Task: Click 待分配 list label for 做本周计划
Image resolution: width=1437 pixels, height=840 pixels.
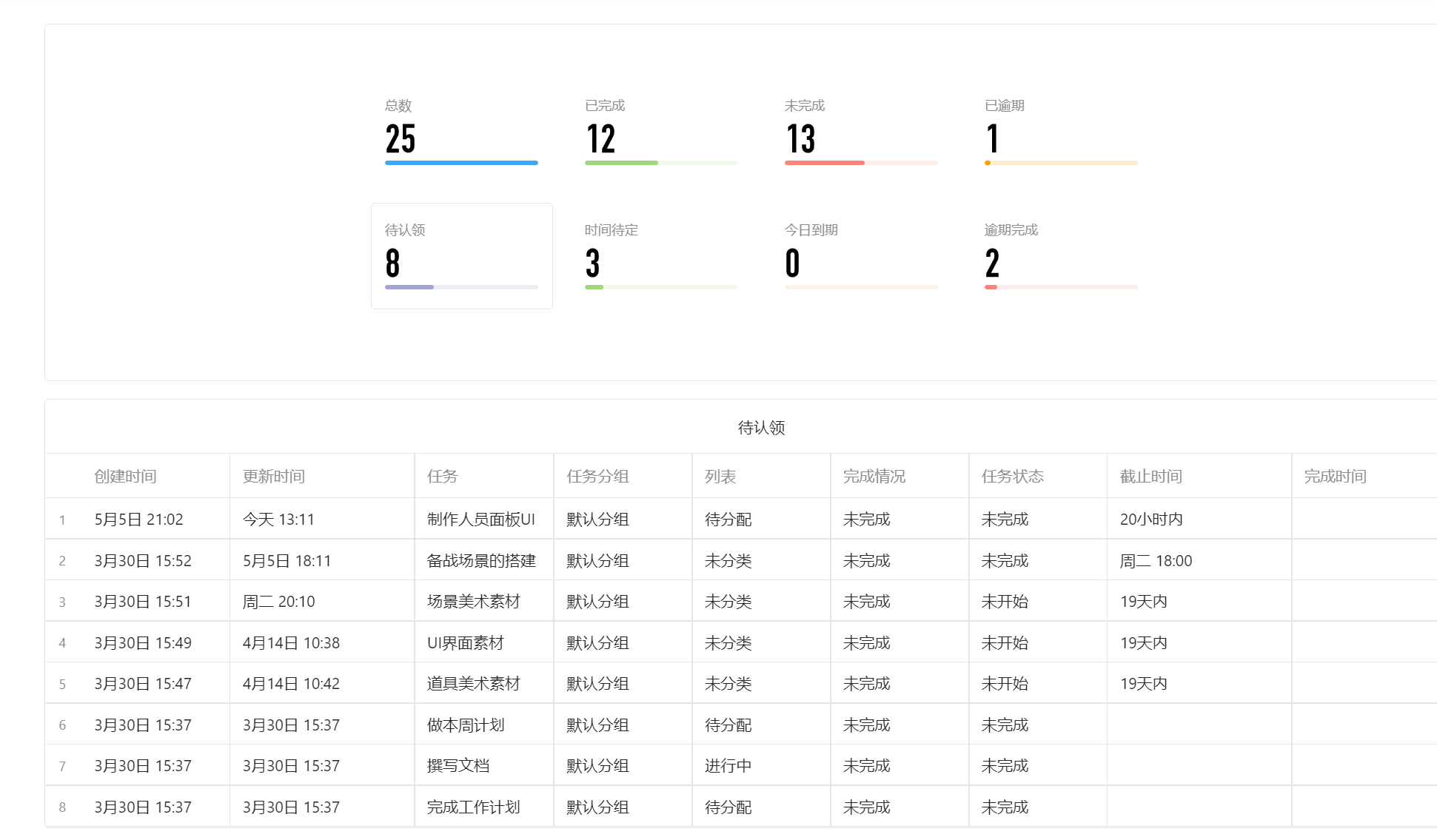Action: tap(728, 725)
